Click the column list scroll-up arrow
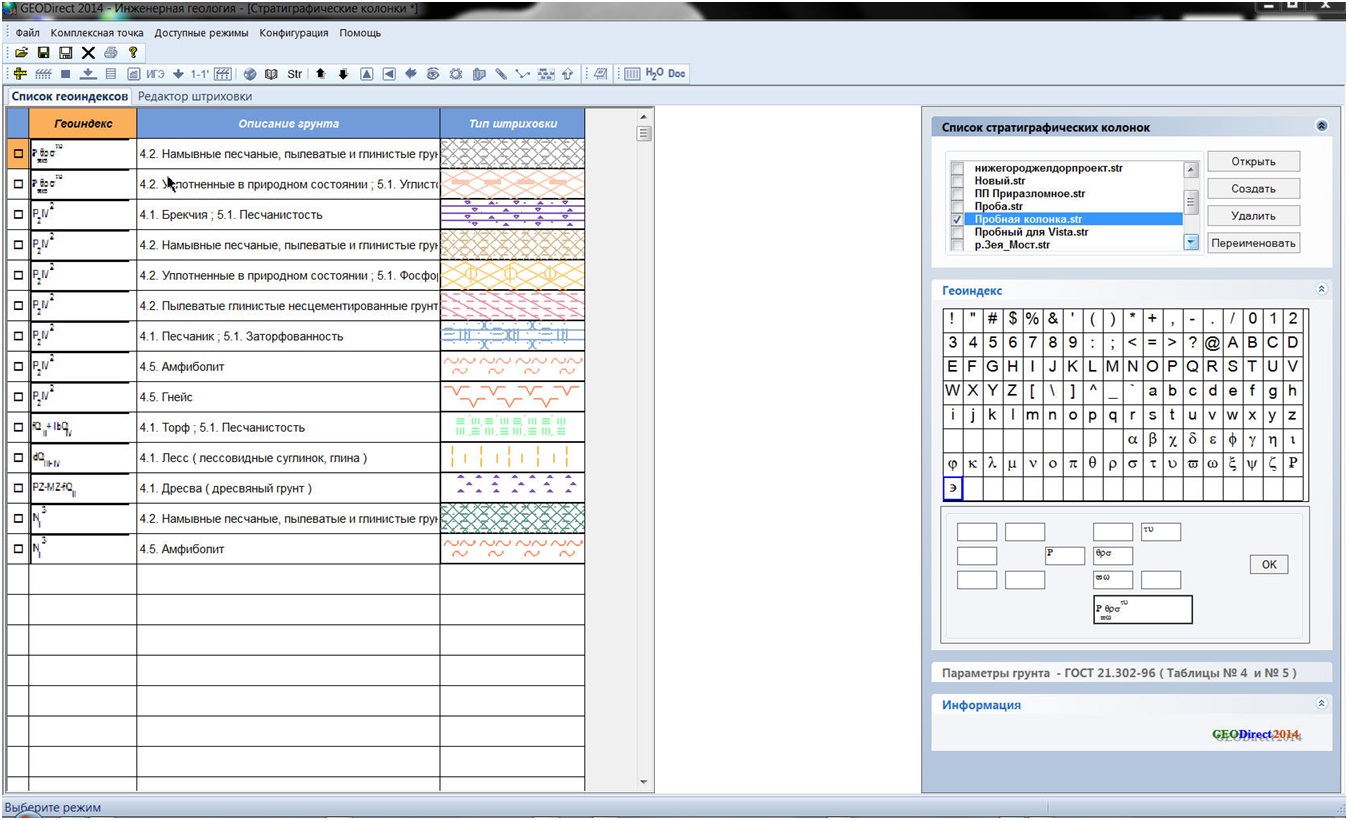Image resolution: width=1348 pixels, height=820 pixels. pos(1191,170)
